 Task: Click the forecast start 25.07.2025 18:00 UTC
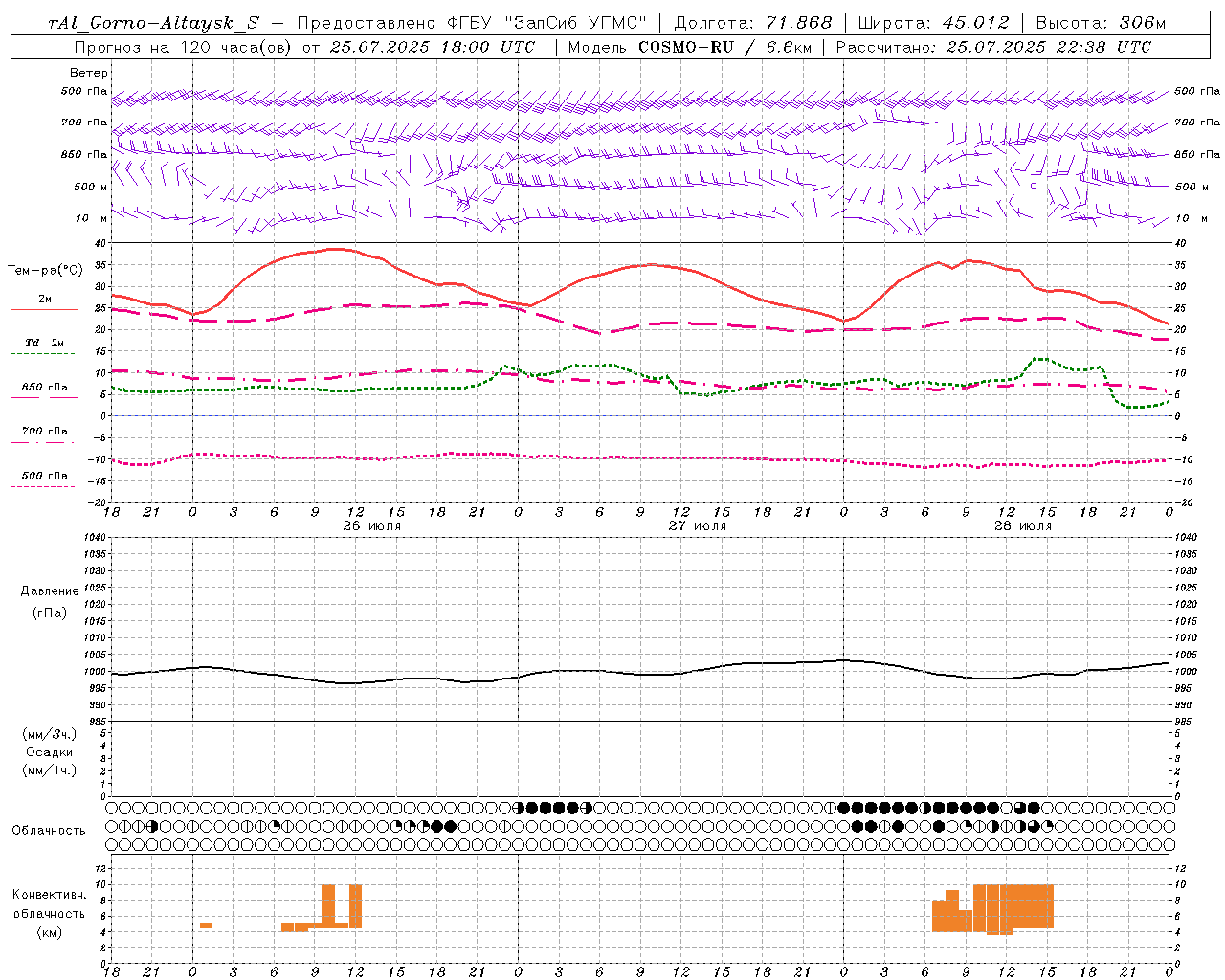point(433,47)
